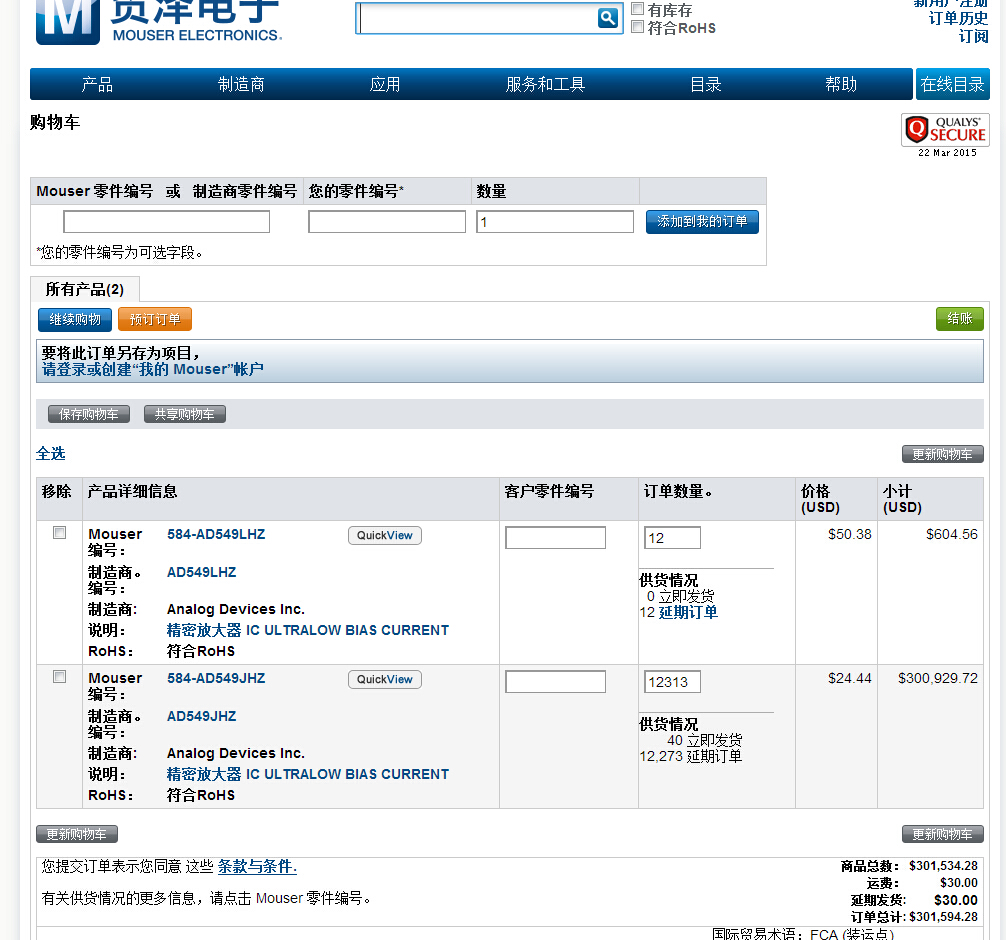Click the unit price $50.38

(849, 534)
